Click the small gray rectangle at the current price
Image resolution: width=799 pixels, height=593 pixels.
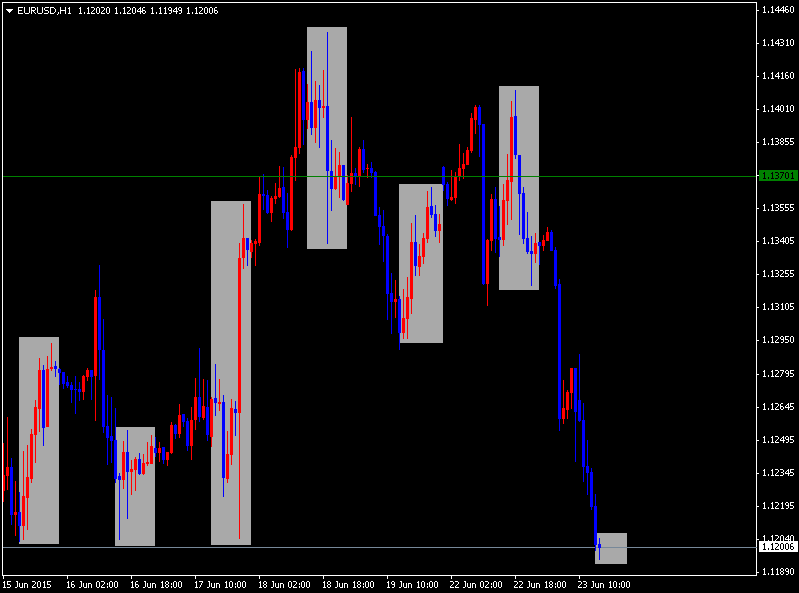(x=611, y=548)
